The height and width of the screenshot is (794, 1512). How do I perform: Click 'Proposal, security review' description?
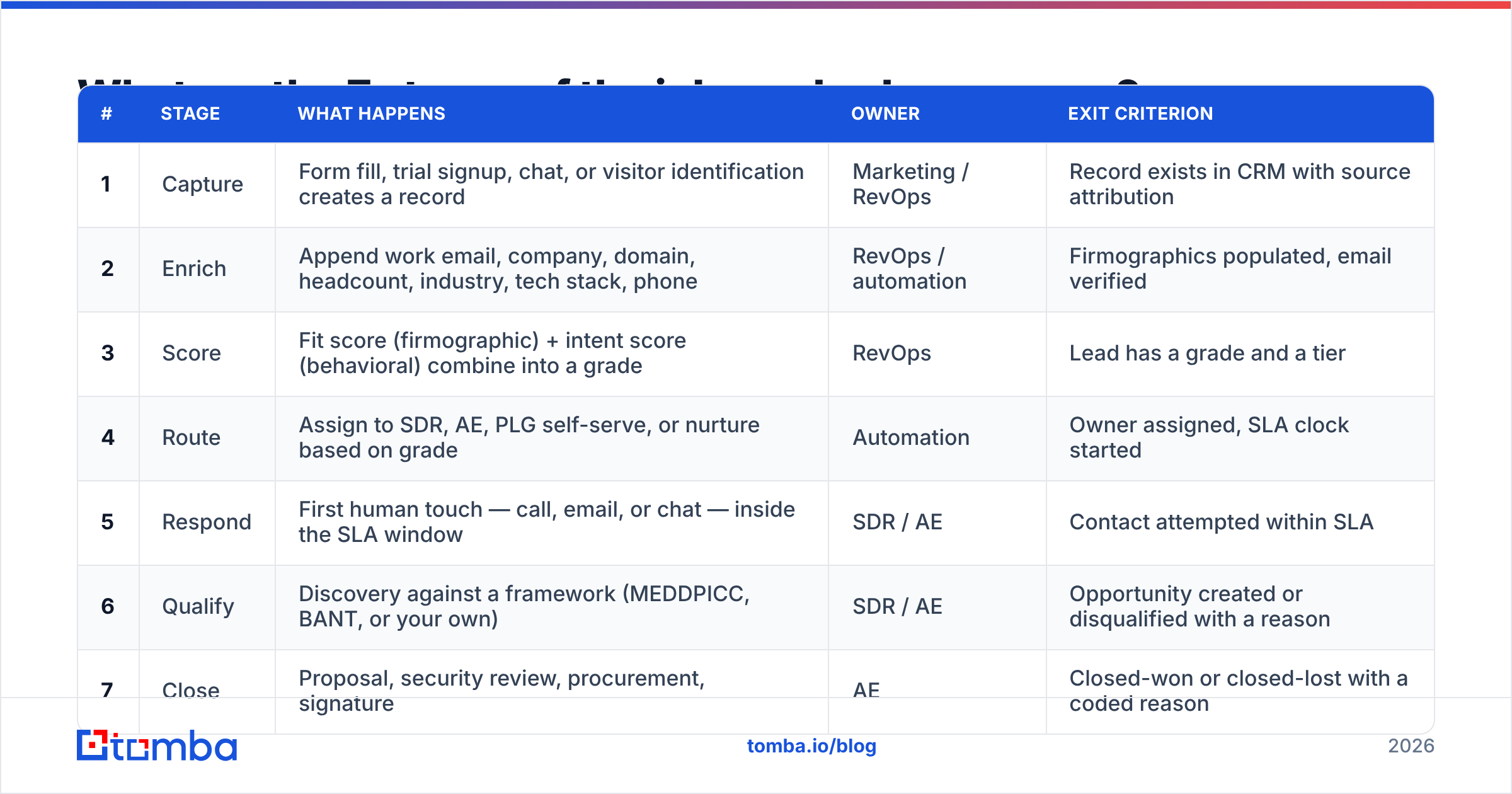(x=552, y=691)
